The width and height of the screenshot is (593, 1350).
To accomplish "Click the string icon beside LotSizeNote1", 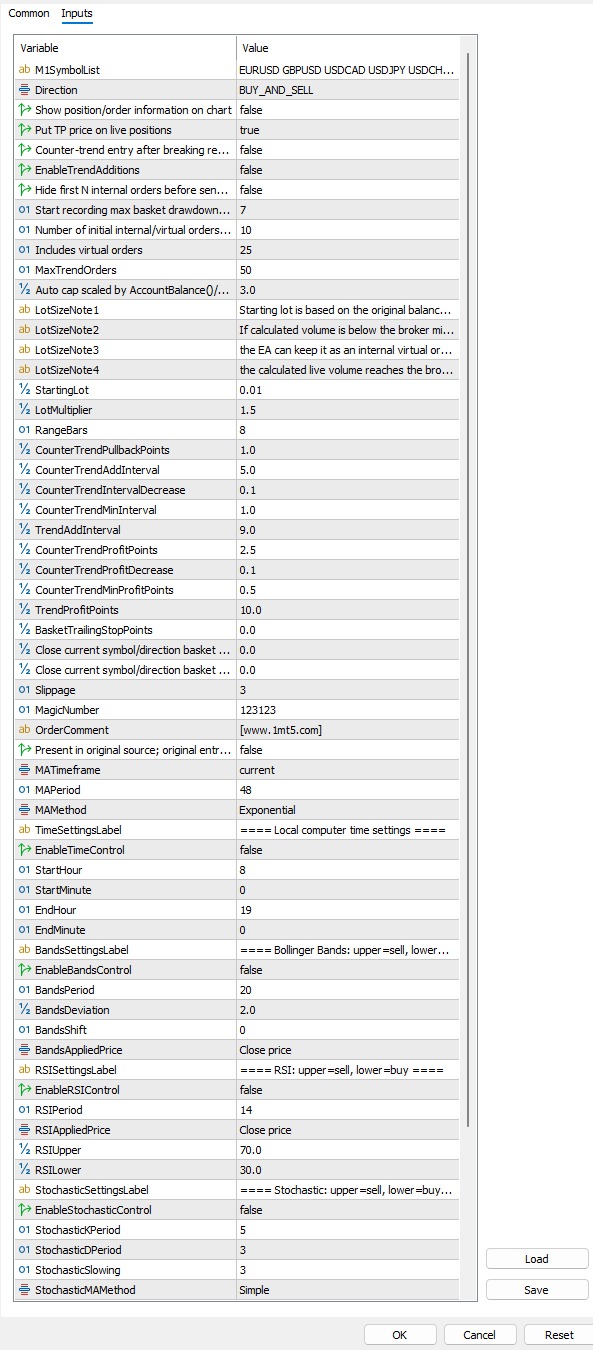I will [x=24, y=310].
